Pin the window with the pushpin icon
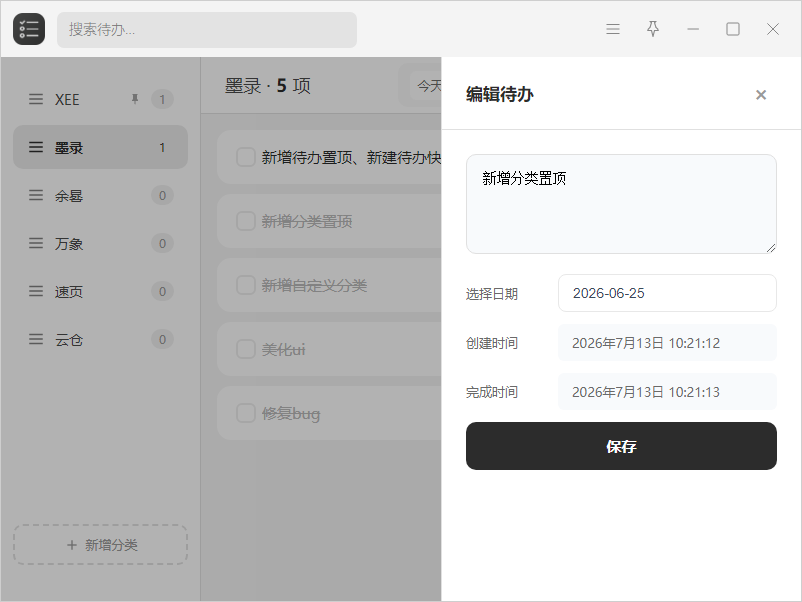Screen dimensions: 802x602 [653, 29]
